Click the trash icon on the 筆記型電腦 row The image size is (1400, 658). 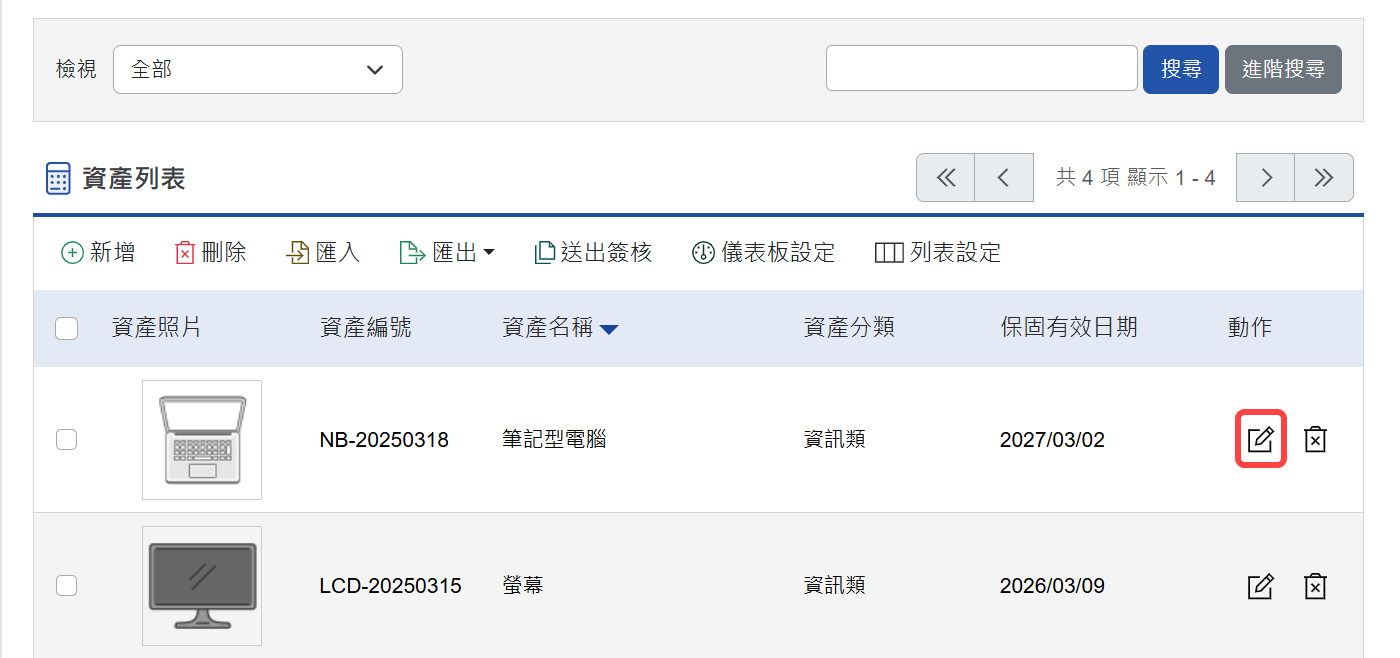1315,438
